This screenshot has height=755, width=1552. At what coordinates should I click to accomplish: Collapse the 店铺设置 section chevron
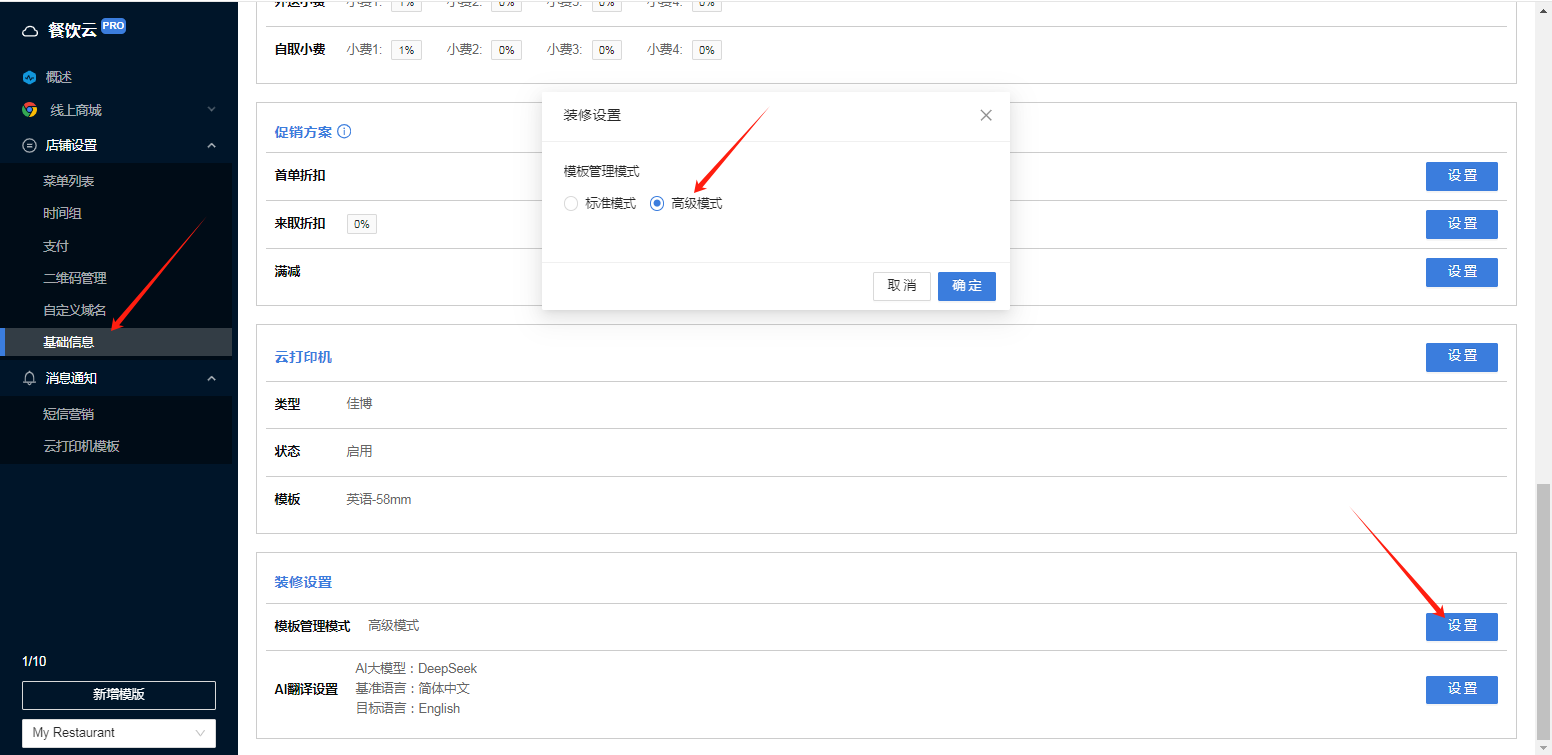coord(211,145)
